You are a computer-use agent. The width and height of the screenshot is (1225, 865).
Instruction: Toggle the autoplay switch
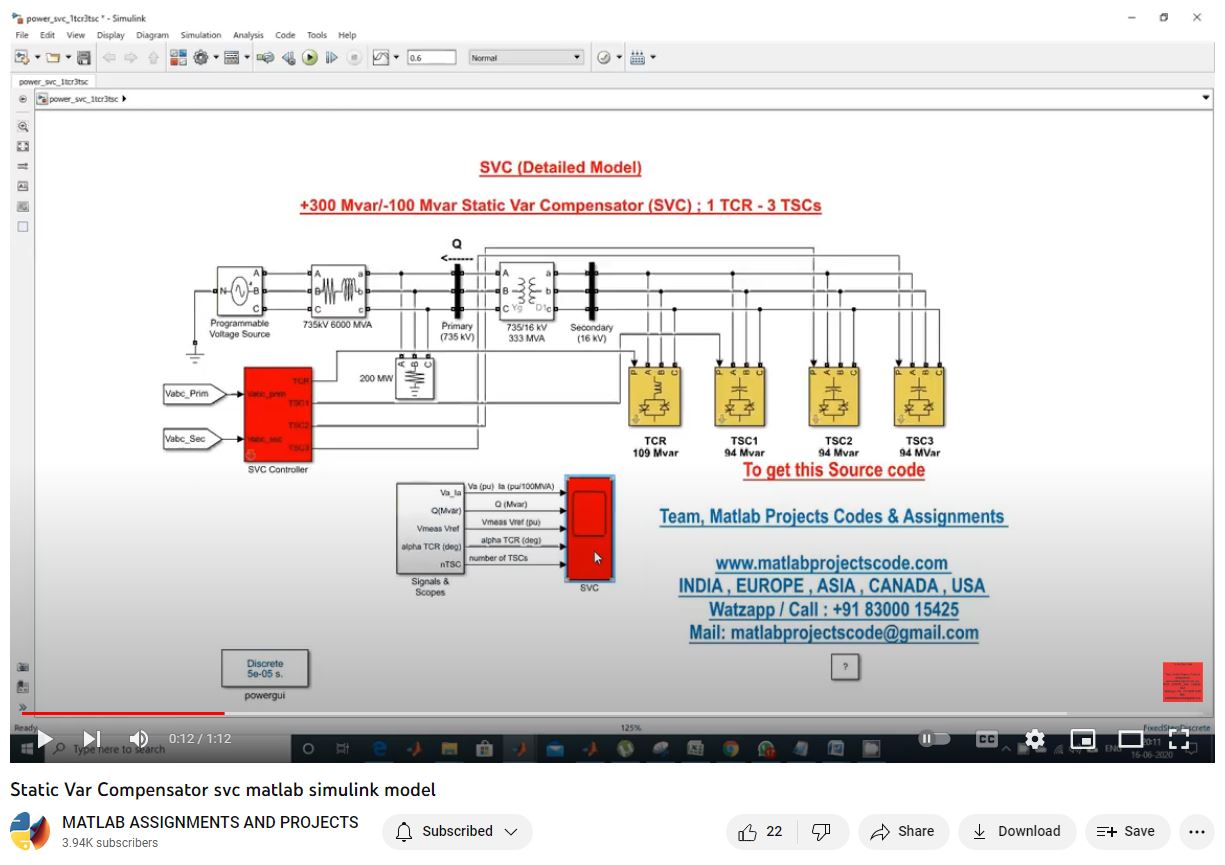point(934,739)
